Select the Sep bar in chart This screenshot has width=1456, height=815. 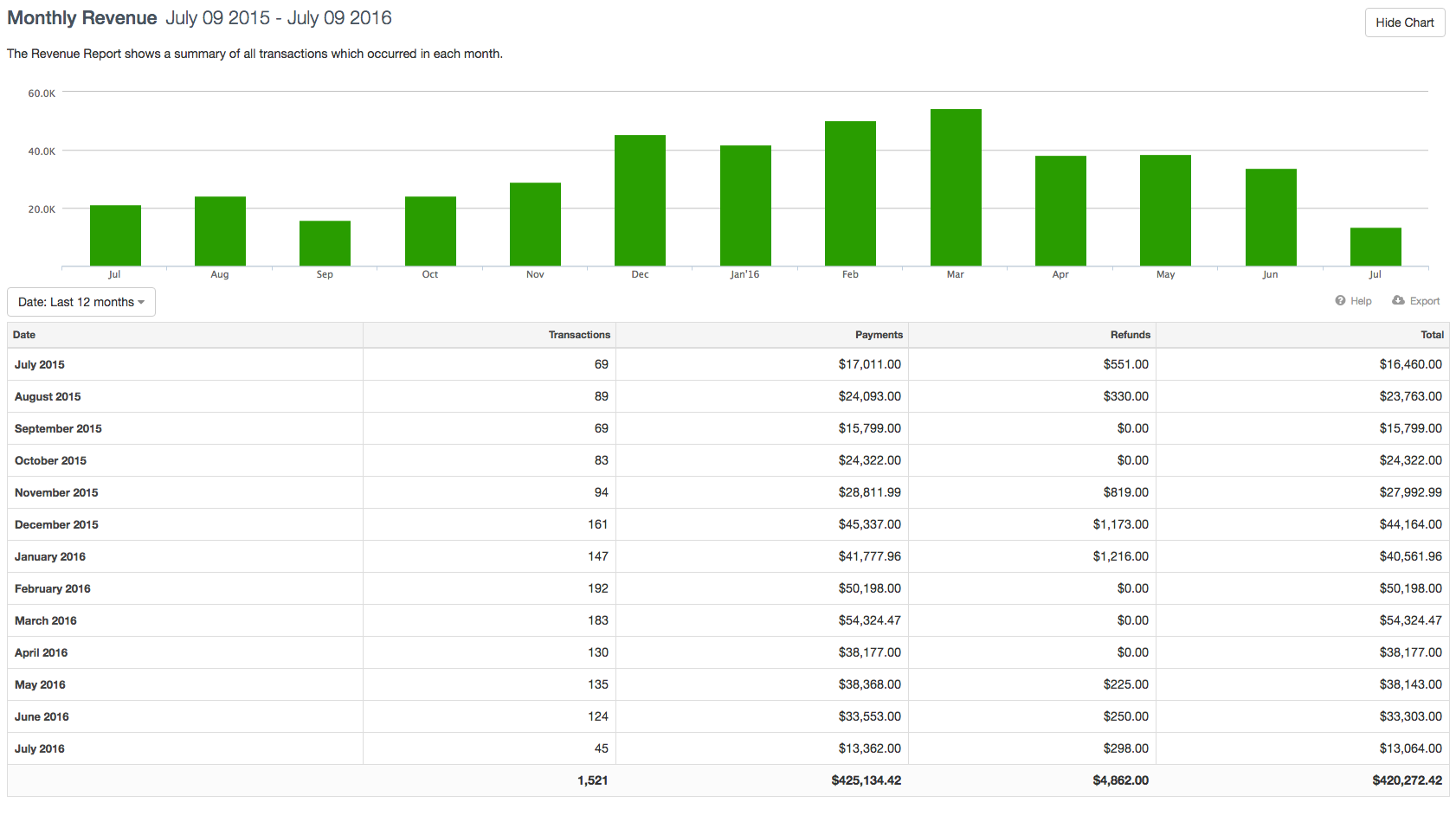coord(325,243)
